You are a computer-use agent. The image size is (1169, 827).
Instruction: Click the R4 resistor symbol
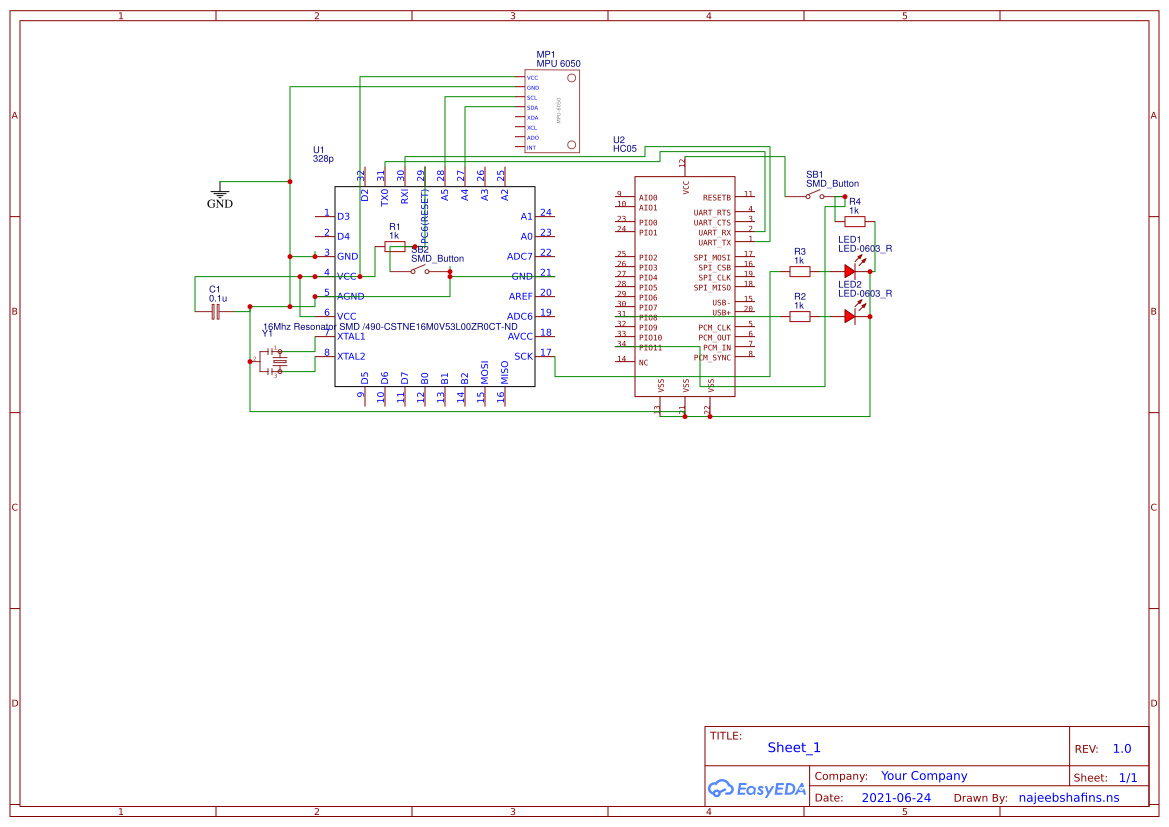point(855,221)
